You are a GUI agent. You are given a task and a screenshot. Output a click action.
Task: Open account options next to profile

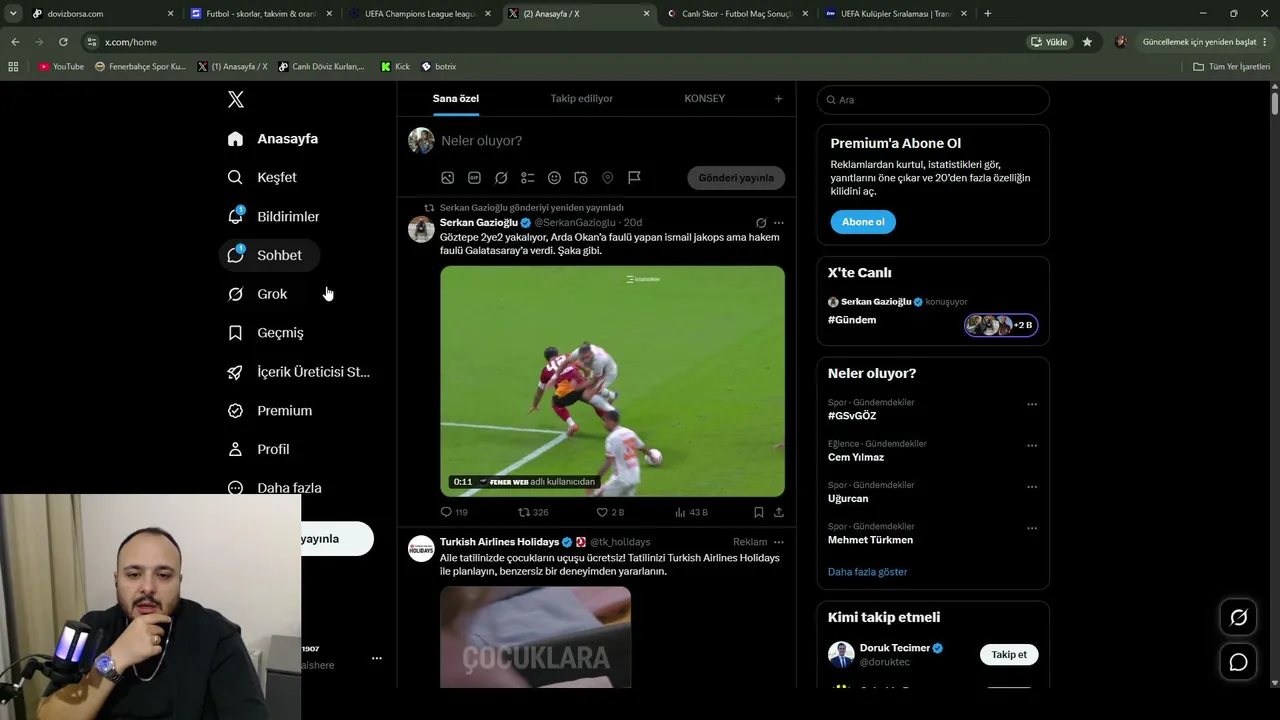pyautogui.click(x=377, y=658)
